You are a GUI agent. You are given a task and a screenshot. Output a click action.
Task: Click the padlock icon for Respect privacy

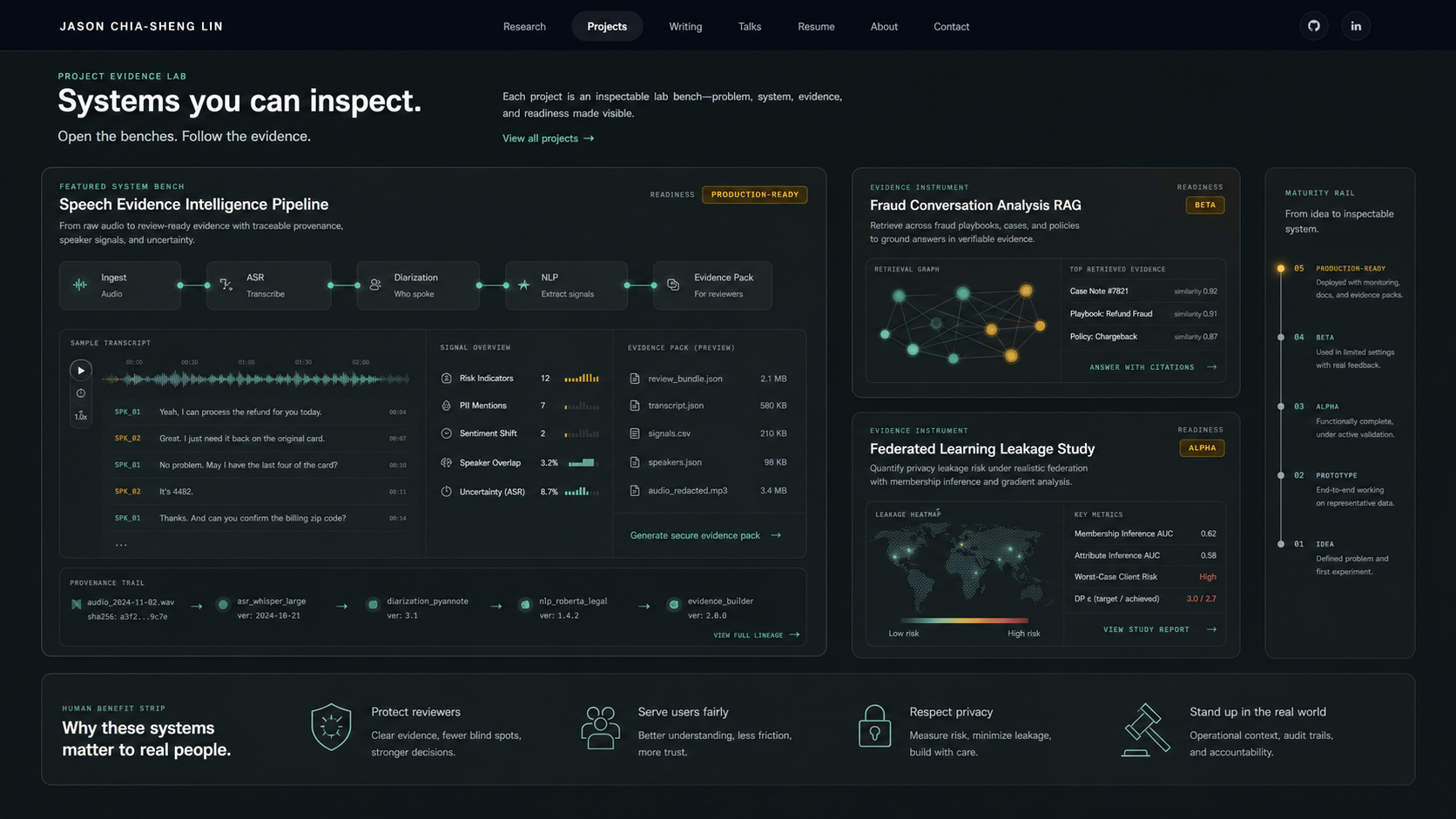point(874,727)
